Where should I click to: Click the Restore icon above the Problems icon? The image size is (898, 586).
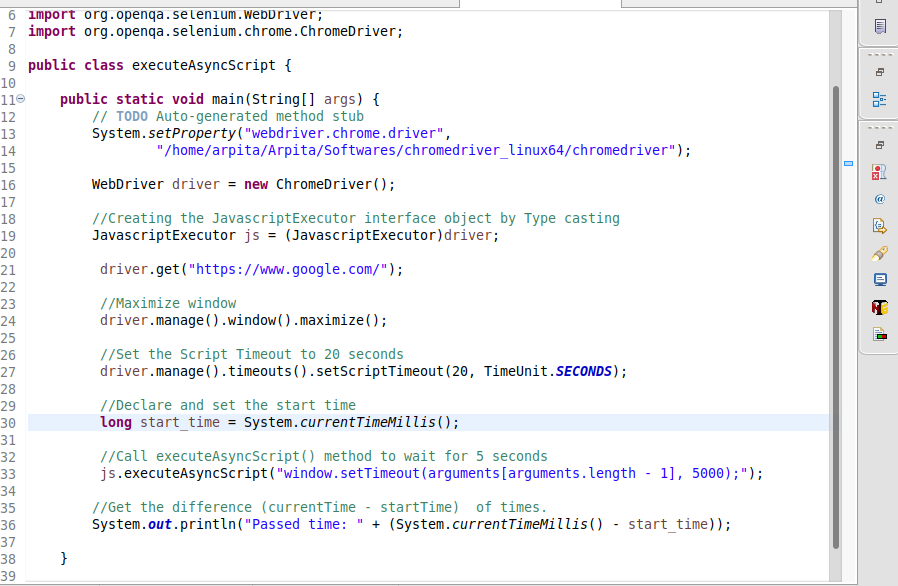(x=879, y=144)
